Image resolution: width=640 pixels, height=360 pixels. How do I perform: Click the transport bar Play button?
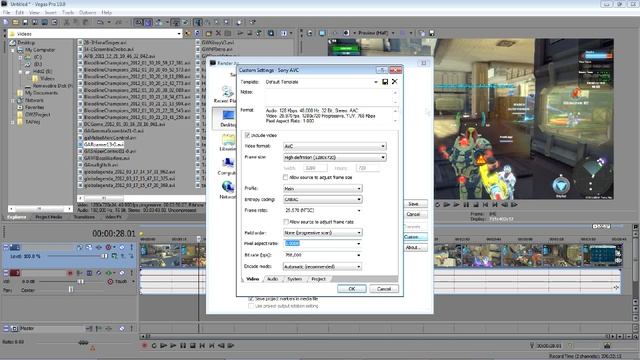point(173,346)
